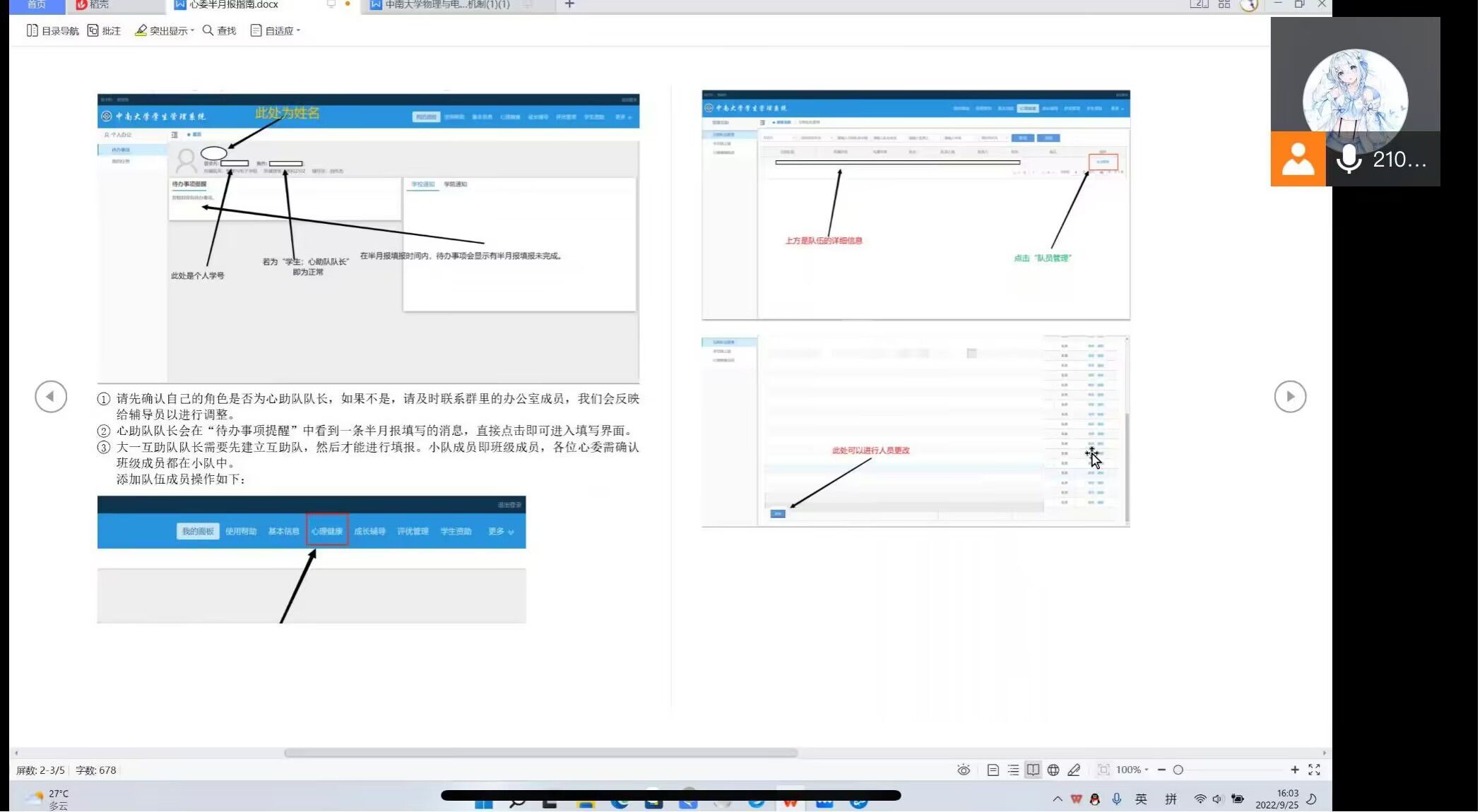This screenshot has height=812, width=1480.
Task: Toggle eye protection mode icon
Action: coord(964,771)
